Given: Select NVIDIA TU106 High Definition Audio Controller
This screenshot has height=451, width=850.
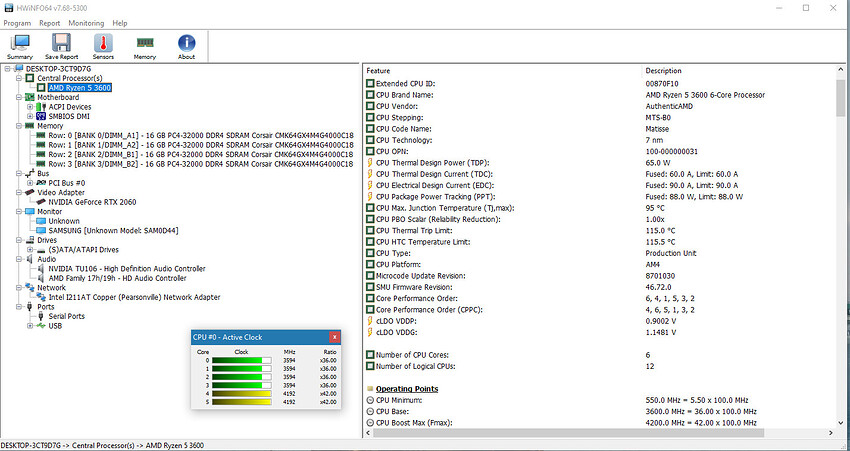Looking at the screenshot, I should point(127,269).
